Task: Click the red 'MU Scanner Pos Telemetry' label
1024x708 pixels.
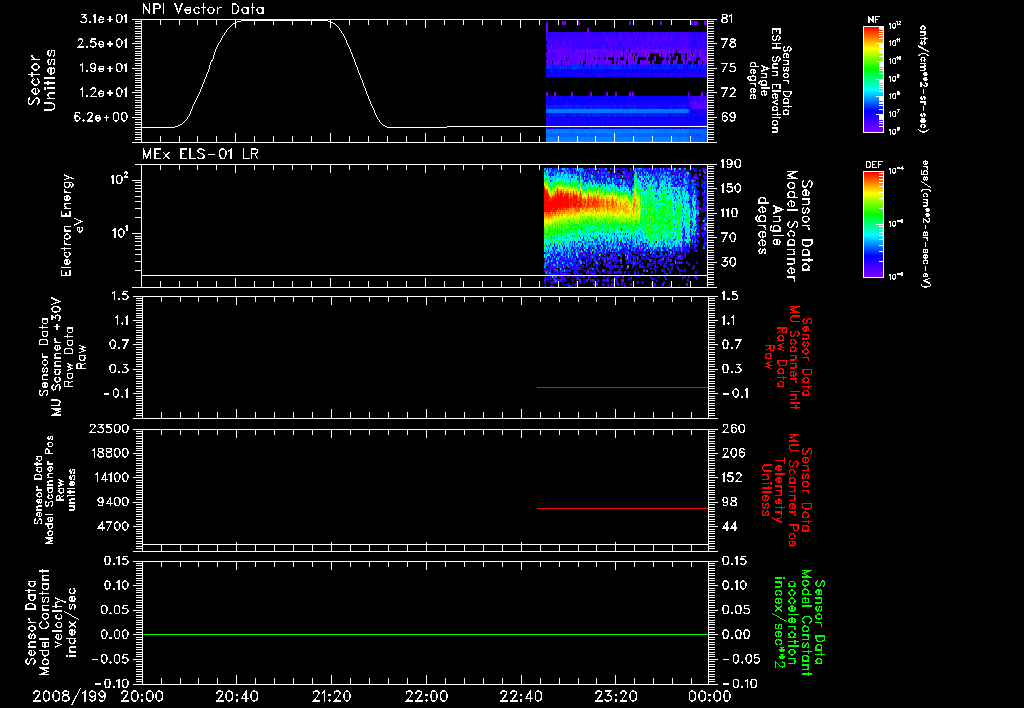Action: point(786,489)
